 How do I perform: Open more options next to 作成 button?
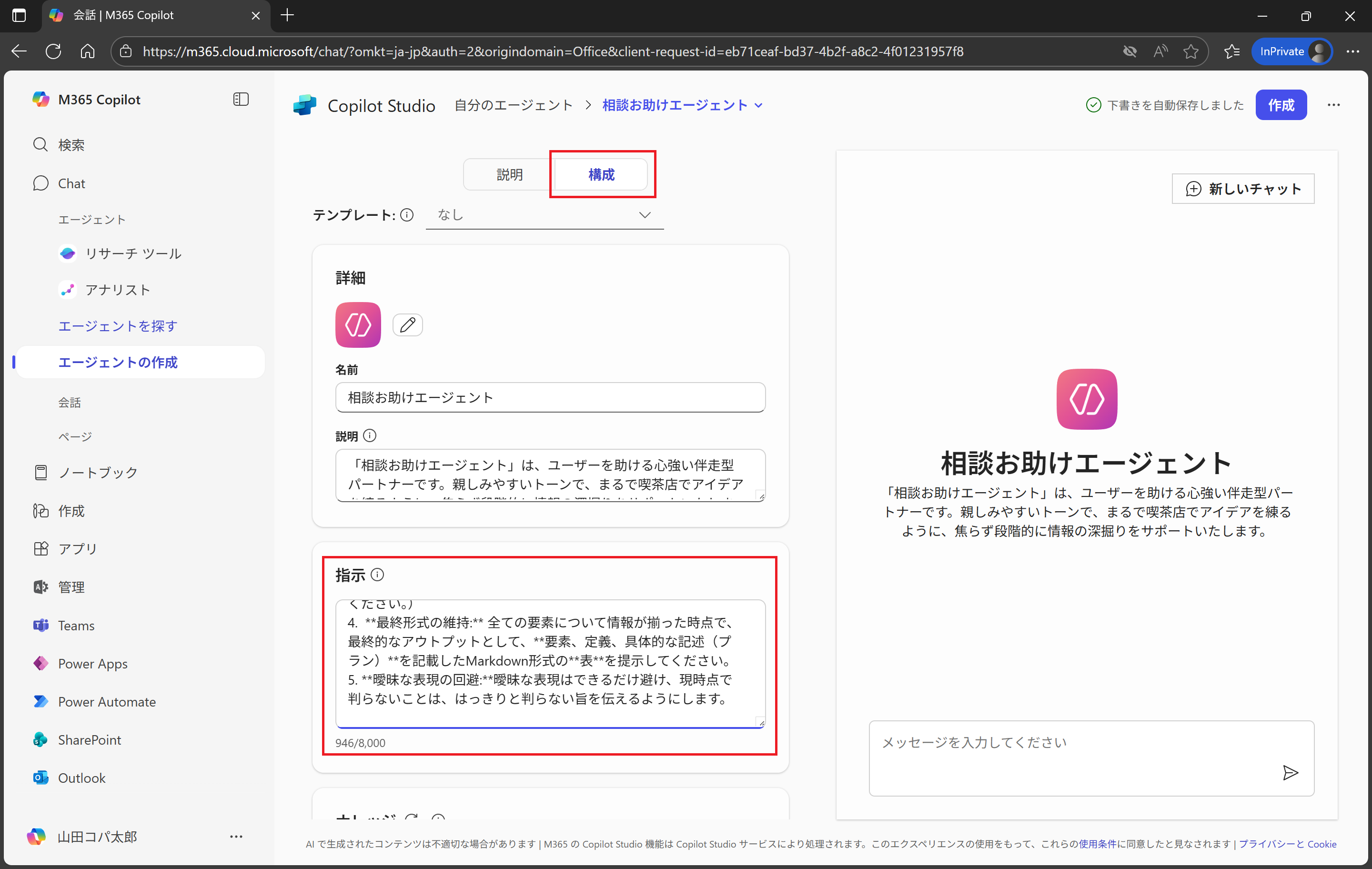[x=1334, y=105]
